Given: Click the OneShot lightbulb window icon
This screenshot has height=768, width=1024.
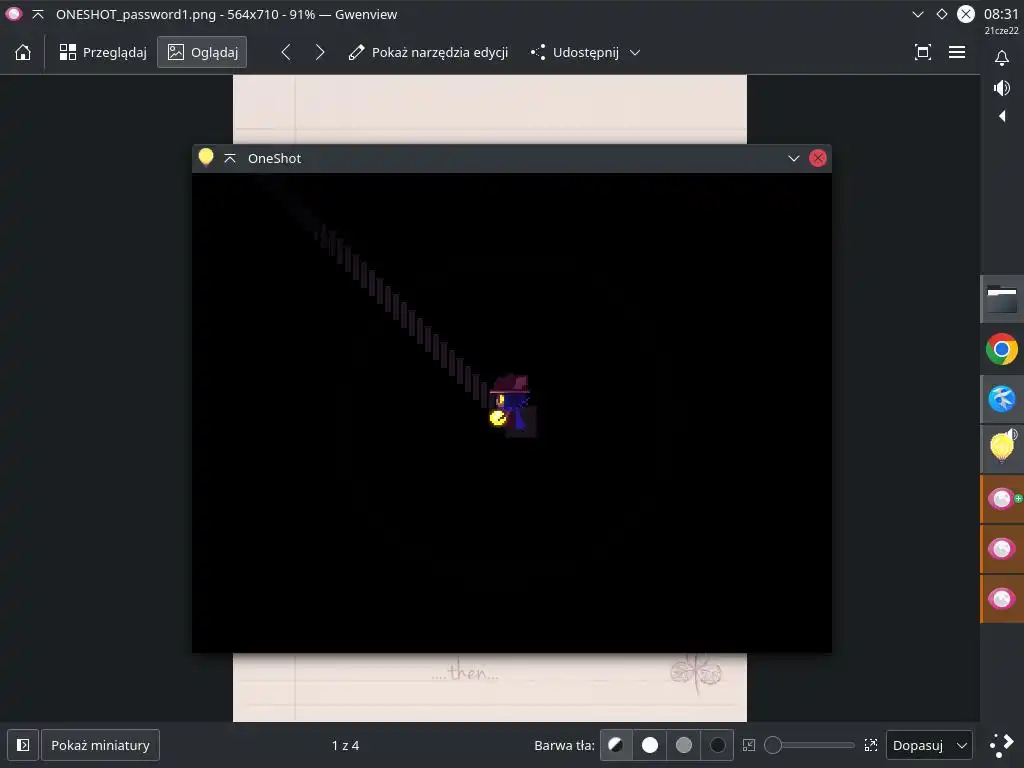Looking at the screenshot, I should 206,157.
